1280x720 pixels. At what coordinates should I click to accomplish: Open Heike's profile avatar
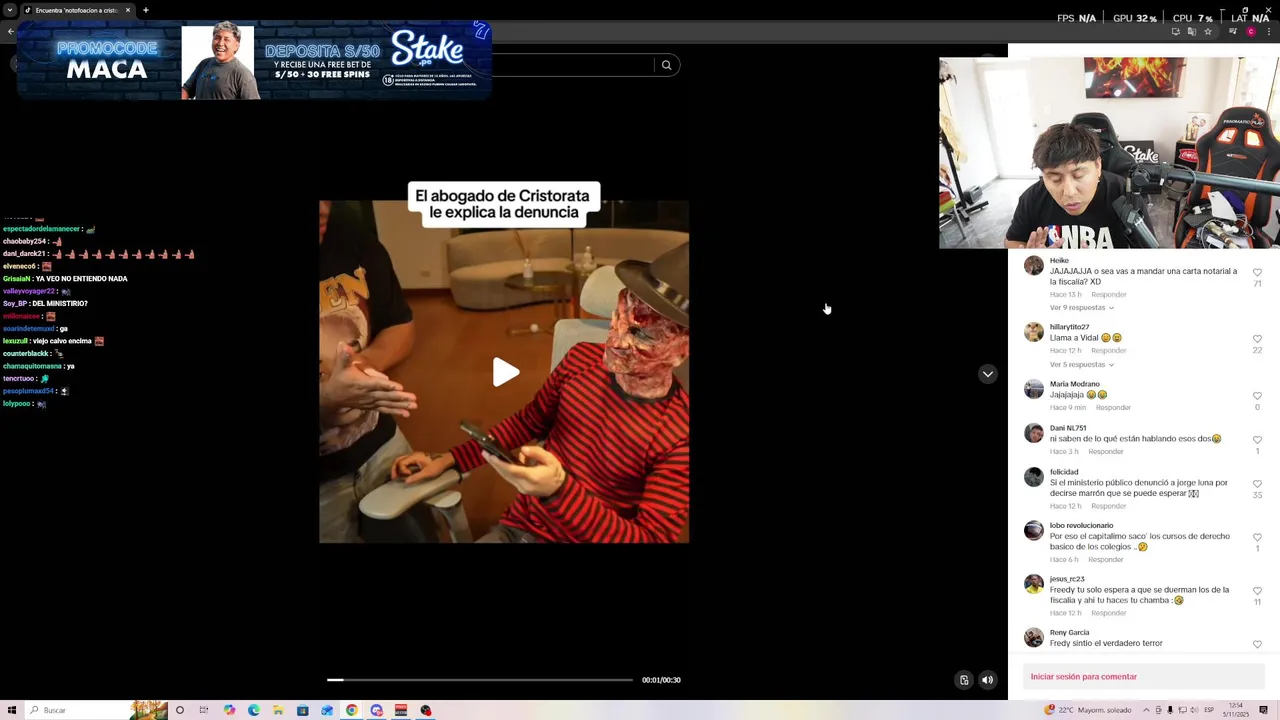point(1034,266)
